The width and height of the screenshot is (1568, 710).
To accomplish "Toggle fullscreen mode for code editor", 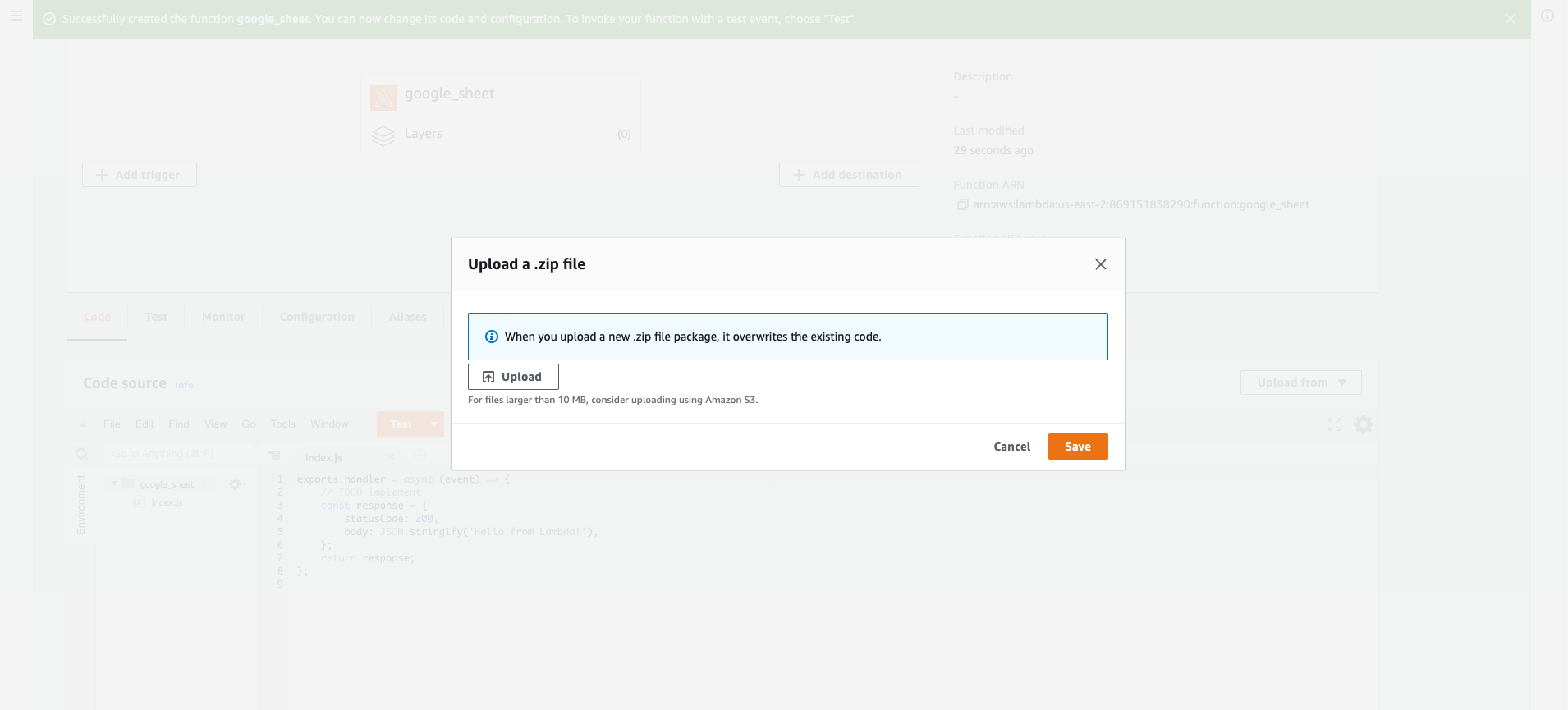I will (x=1335, y=424).
